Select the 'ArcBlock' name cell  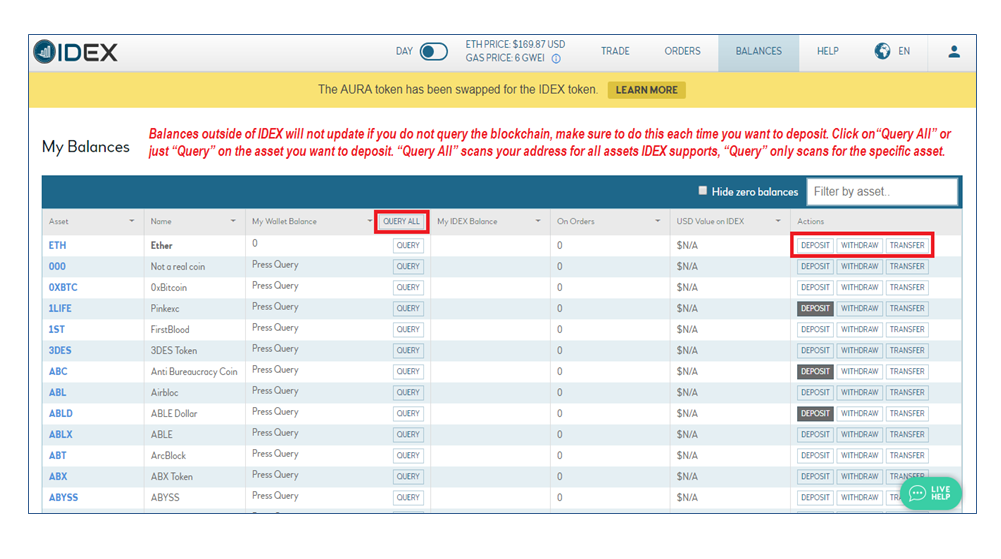click(168, 456)
